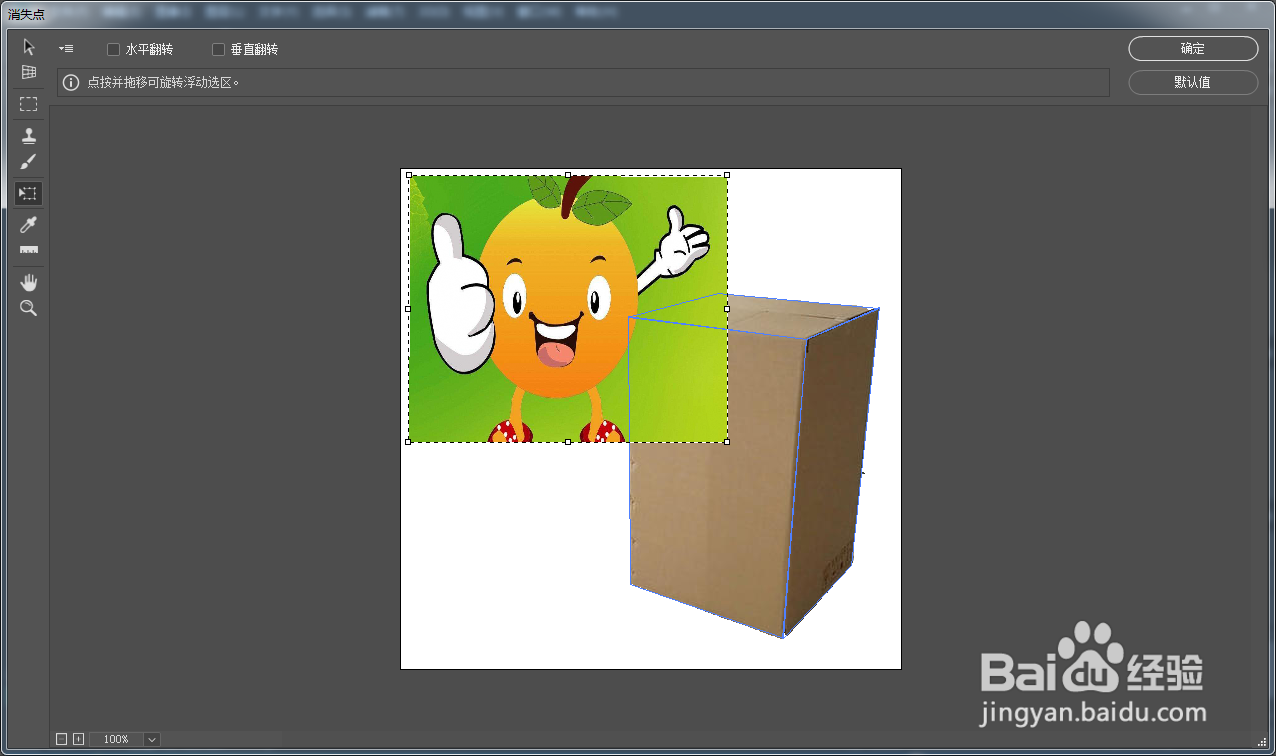The height and width of the screenshot is (756, 1276).
Task: Select the Eyedropper tool
Action: [29, 225]
